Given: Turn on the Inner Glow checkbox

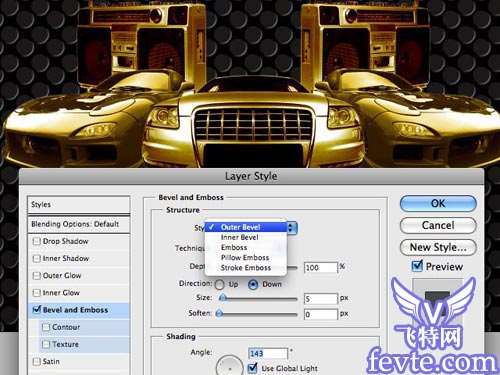Looking at the screenshot, I should (x=37, y=293).
